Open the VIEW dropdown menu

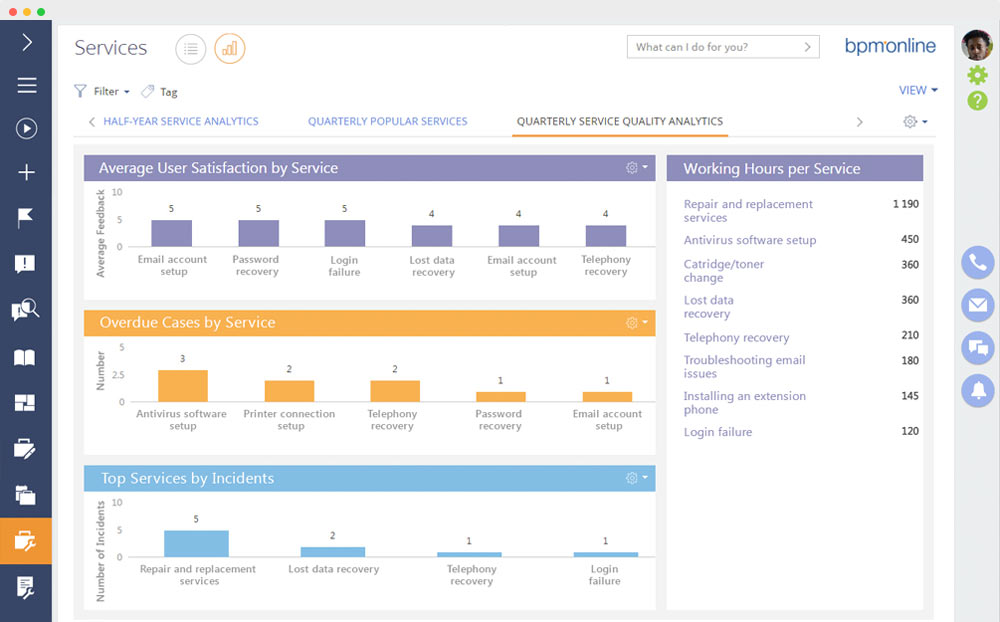[x=917, y=90]
